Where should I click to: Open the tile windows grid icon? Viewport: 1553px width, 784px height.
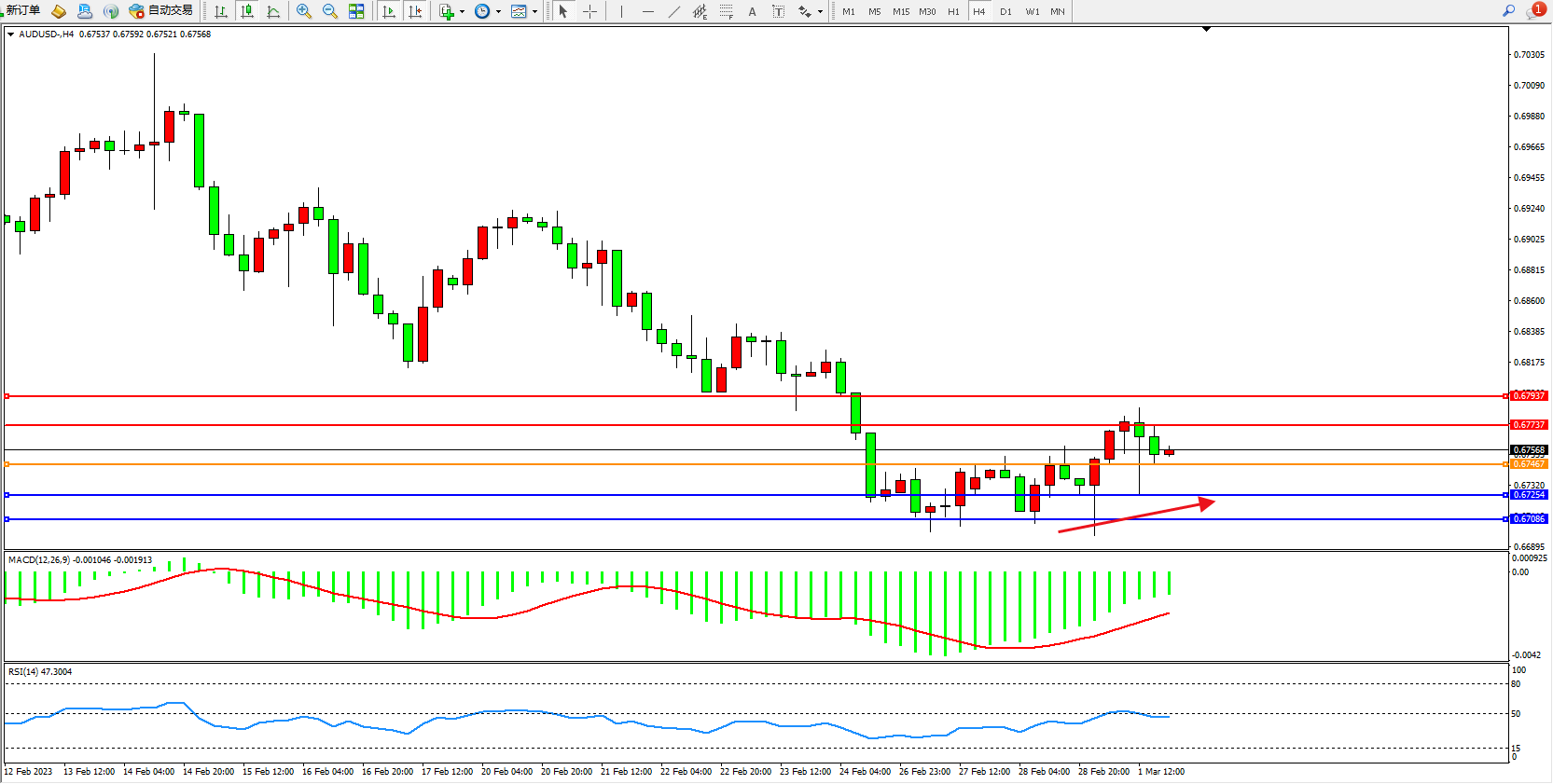pyautogui.click(x=356, y=11)
